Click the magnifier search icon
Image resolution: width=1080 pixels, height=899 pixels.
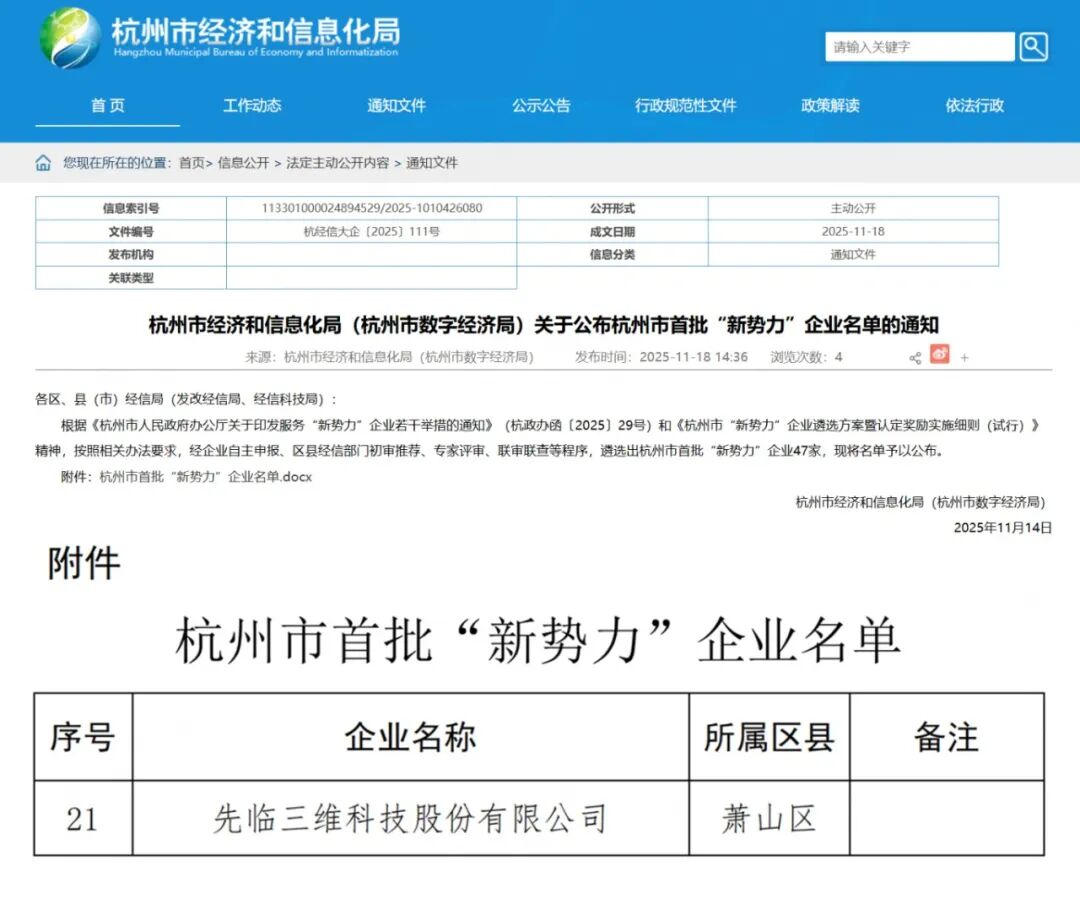tap(1034, 47)
